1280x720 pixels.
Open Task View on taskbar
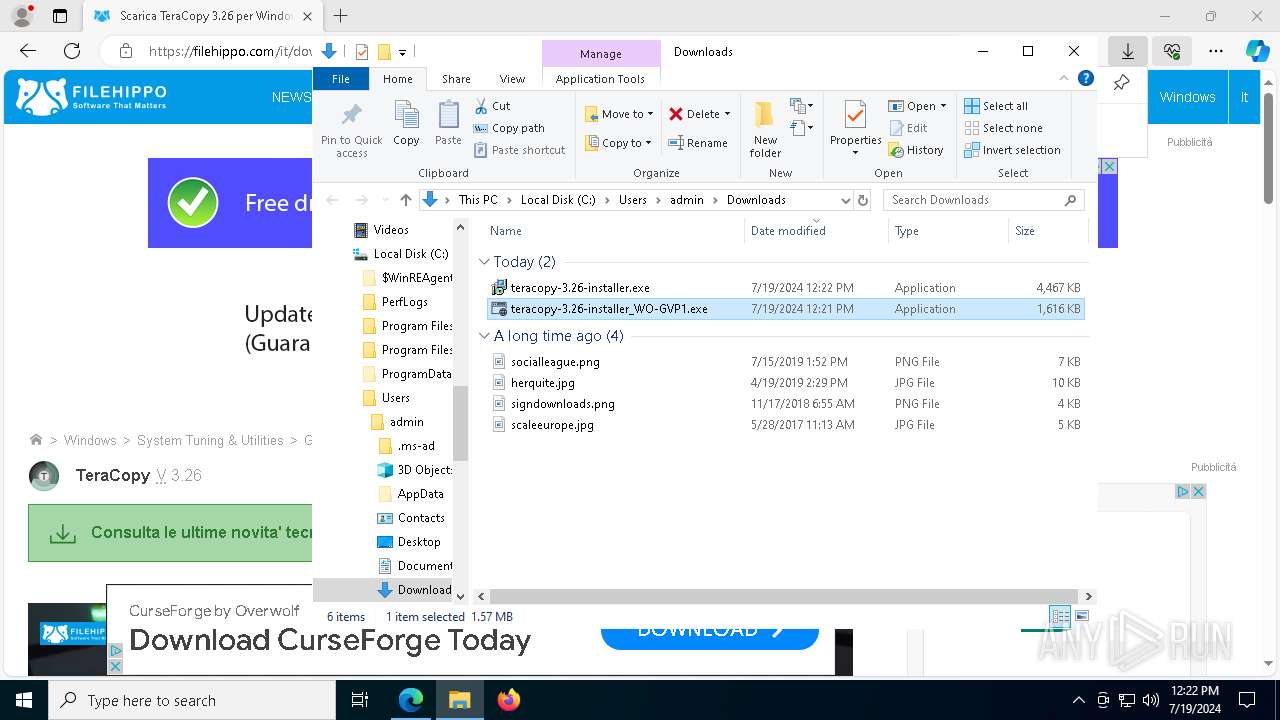click(360, 700)
